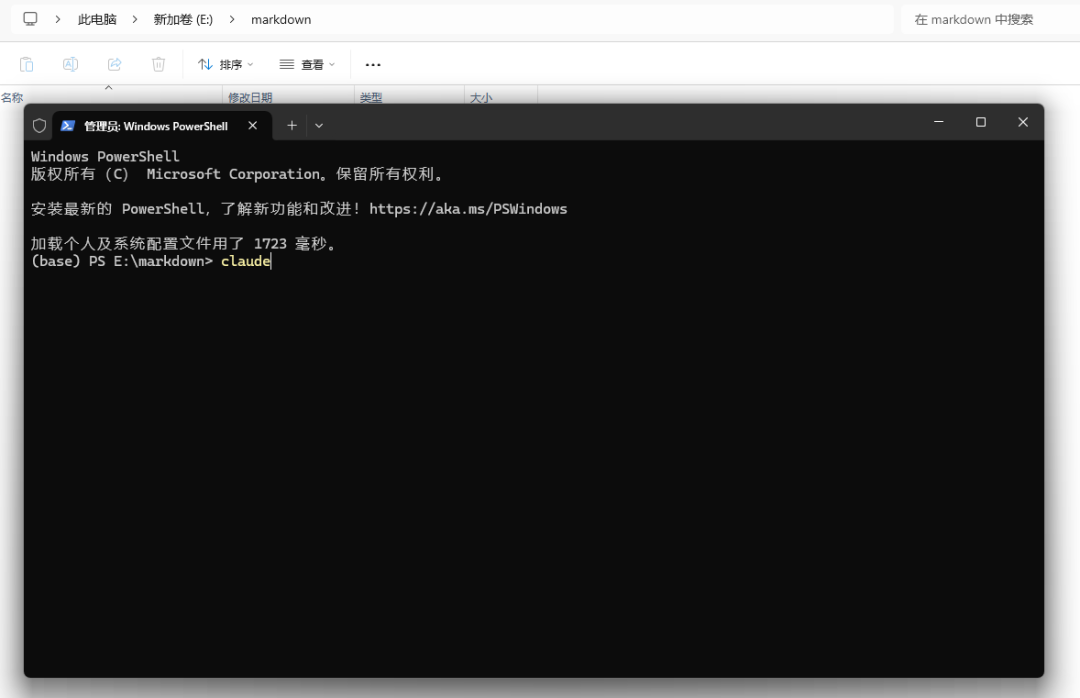The image size is (1080, 698).
Task: Maximize the PowerShell window
Action: [981, 122]
